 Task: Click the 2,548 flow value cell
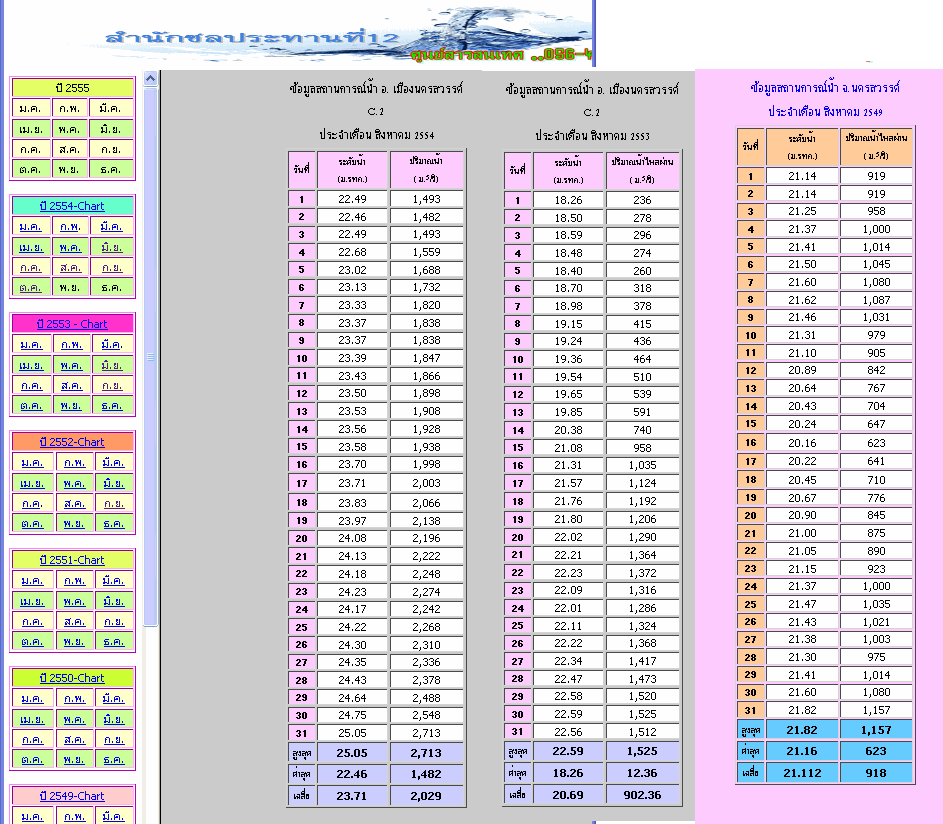coord(426,715)
